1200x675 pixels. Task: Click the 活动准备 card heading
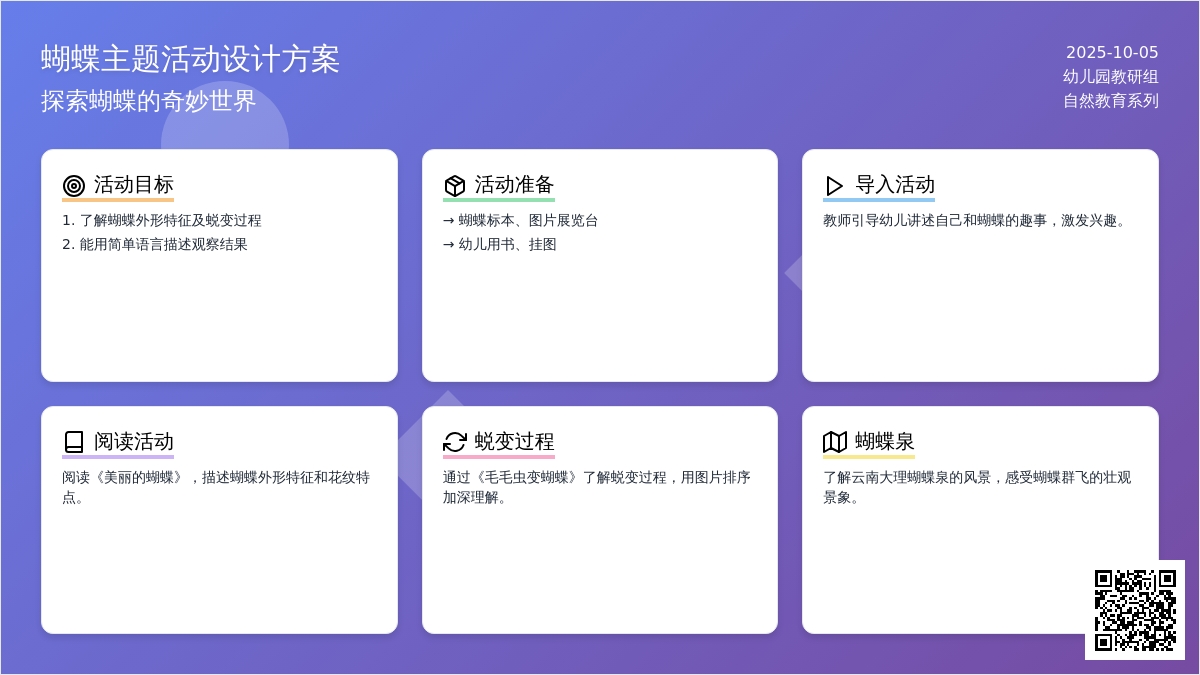514,185
